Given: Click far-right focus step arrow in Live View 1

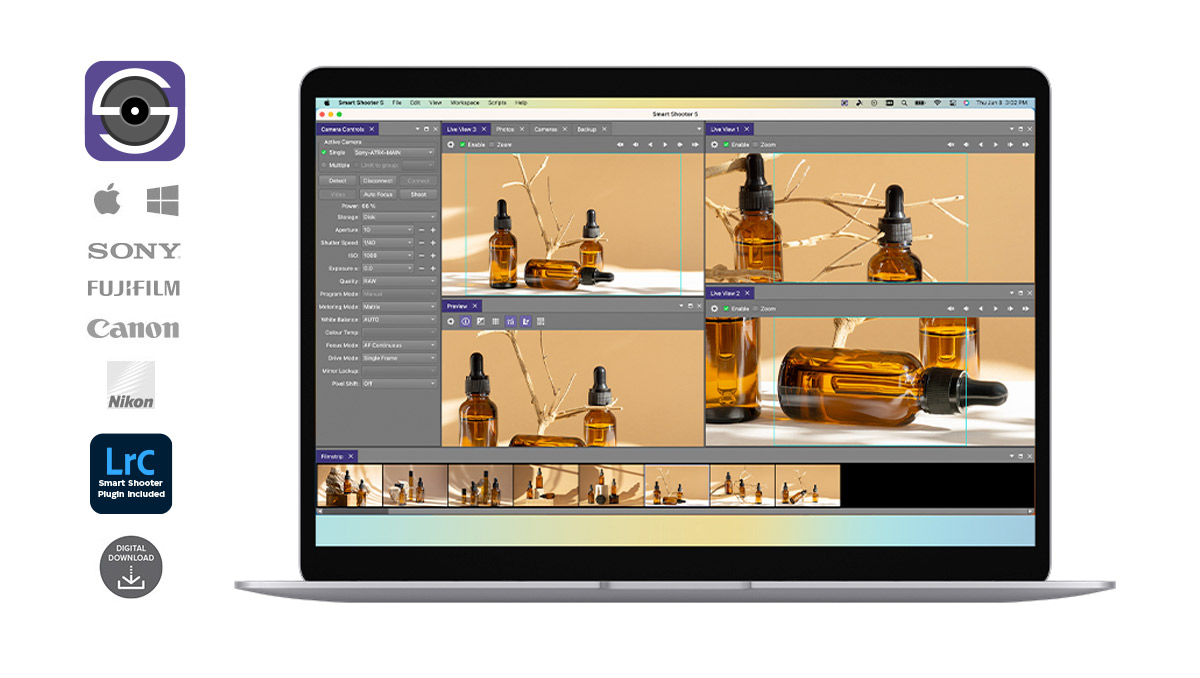Looking at the screenshot, I should click(1027, 144).
